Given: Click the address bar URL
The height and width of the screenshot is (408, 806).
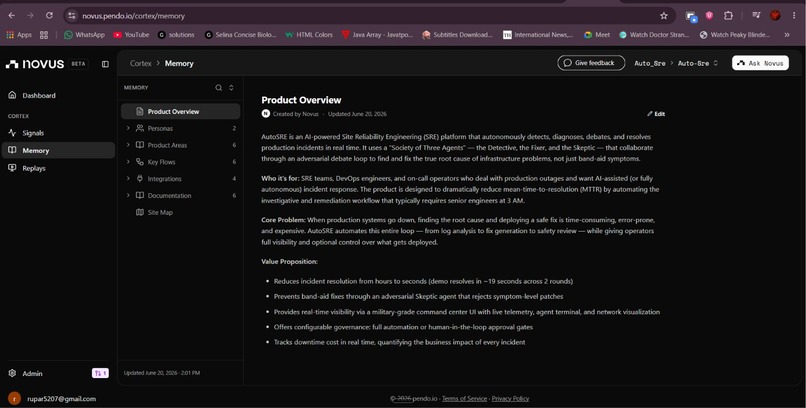Looking at the screenshot, I should pyautogui.click(x=134, y=16).
